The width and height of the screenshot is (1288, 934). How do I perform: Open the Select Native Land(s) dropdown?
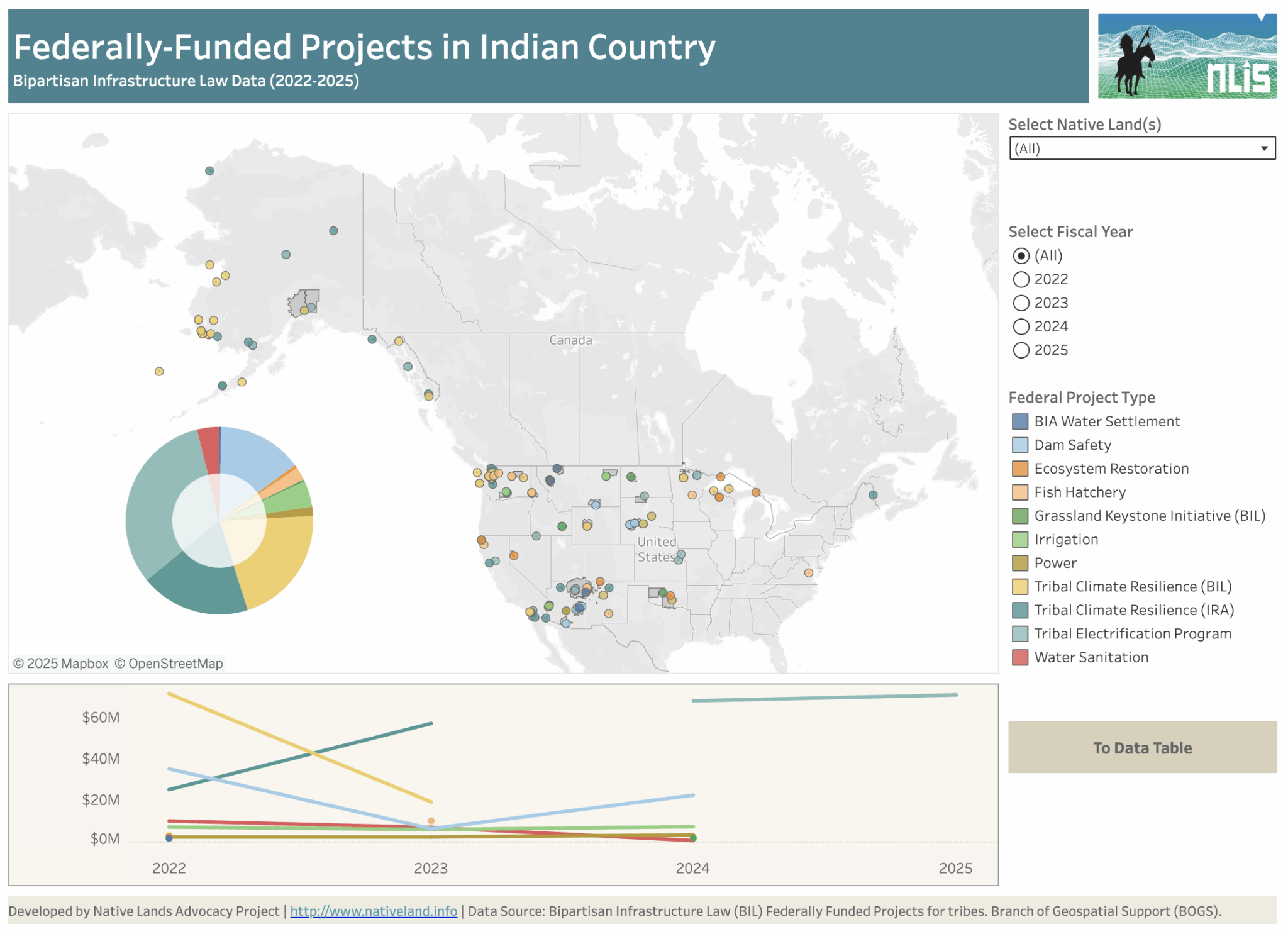(1141, 149)
